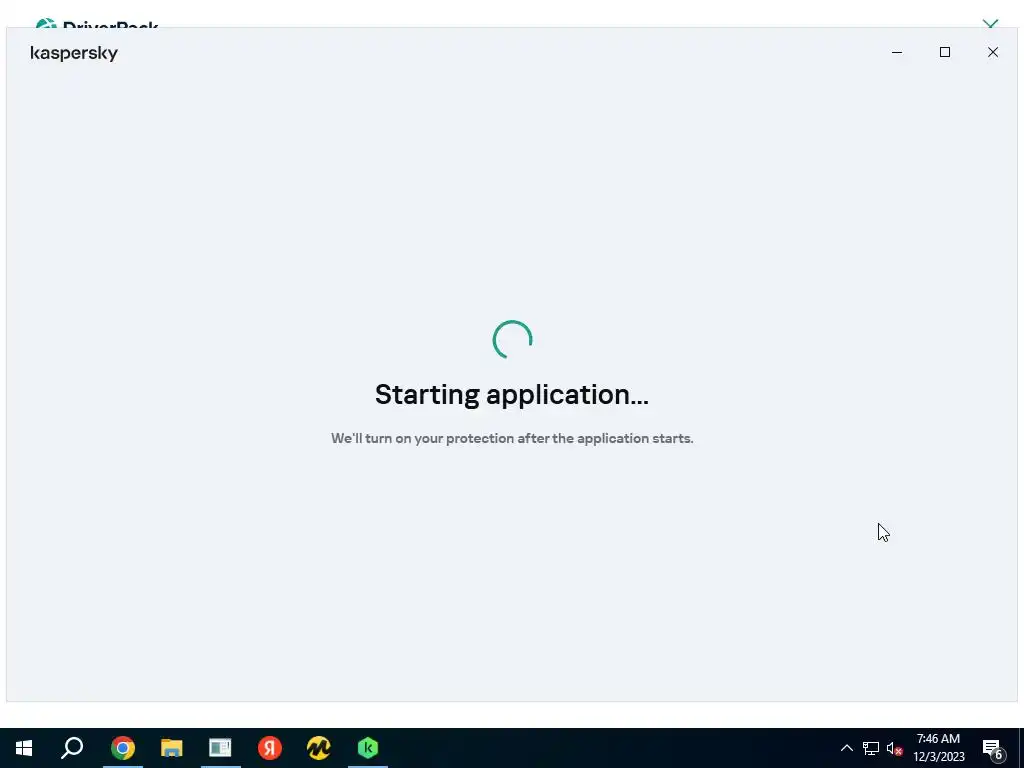Open network status tray icon
Screen dimensions: 1024x768
[x=871, y=748]
